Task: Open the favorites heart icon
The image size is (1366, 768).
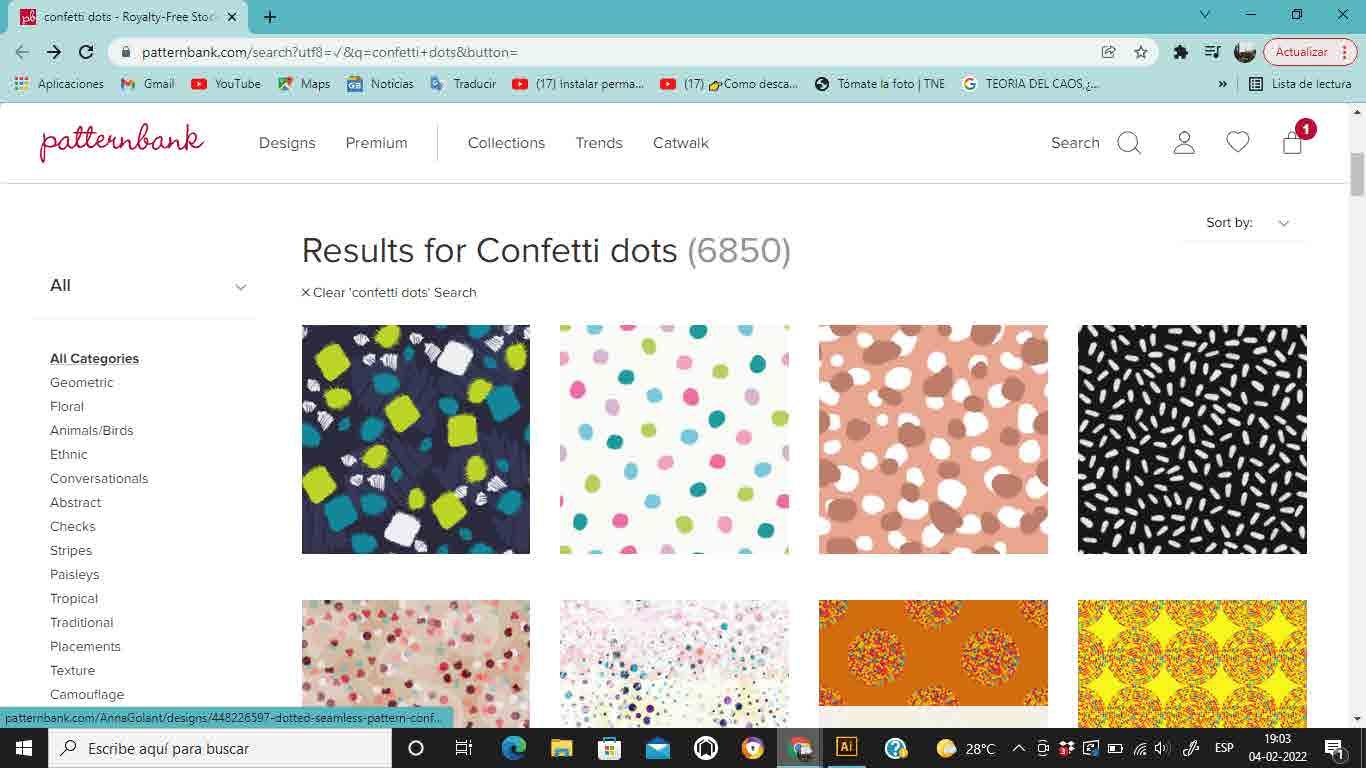Action: 1238,143
